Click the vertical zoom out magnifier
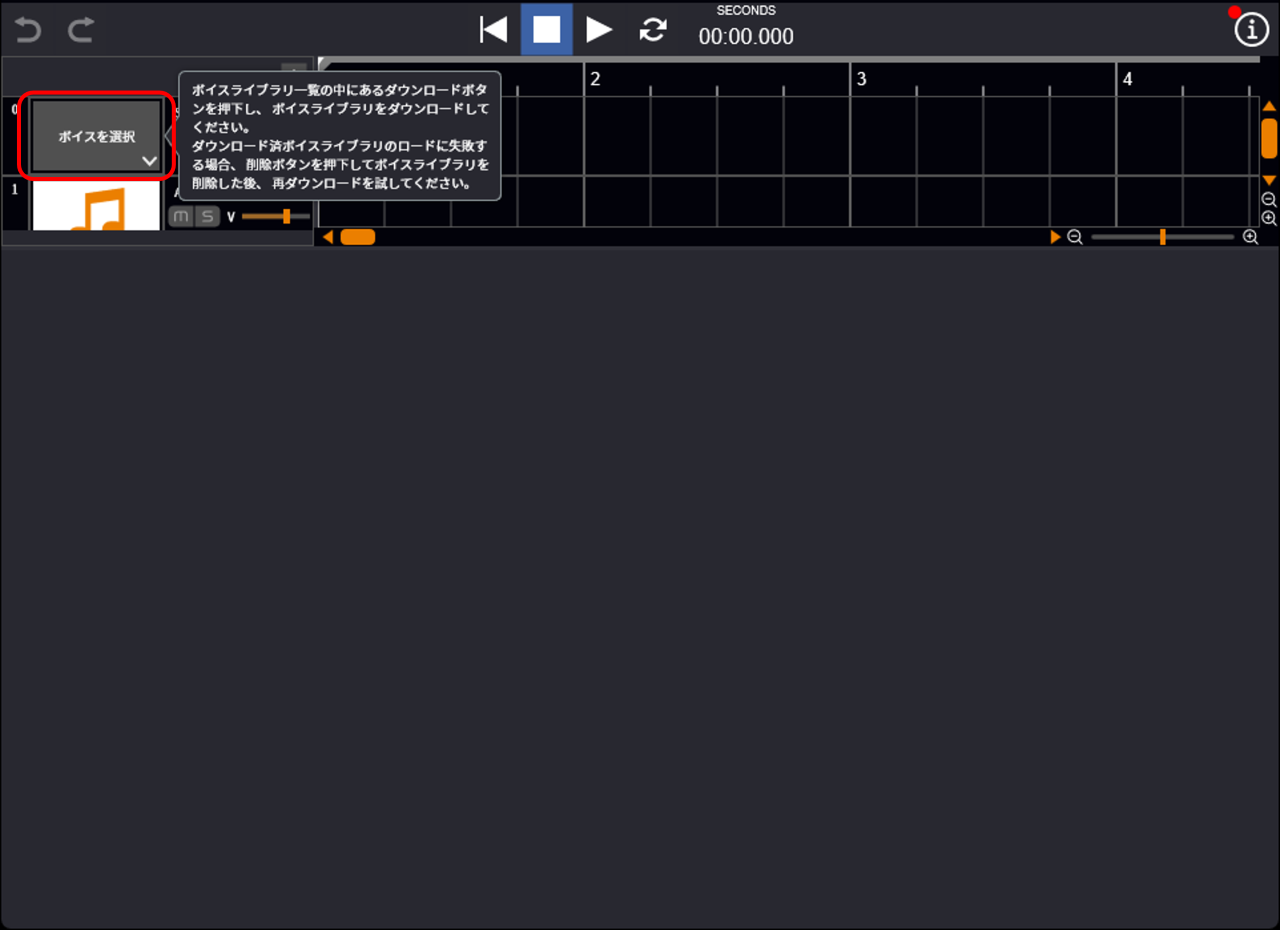1280x930 pixels. pyautogui.click(x=1269, y=199)
